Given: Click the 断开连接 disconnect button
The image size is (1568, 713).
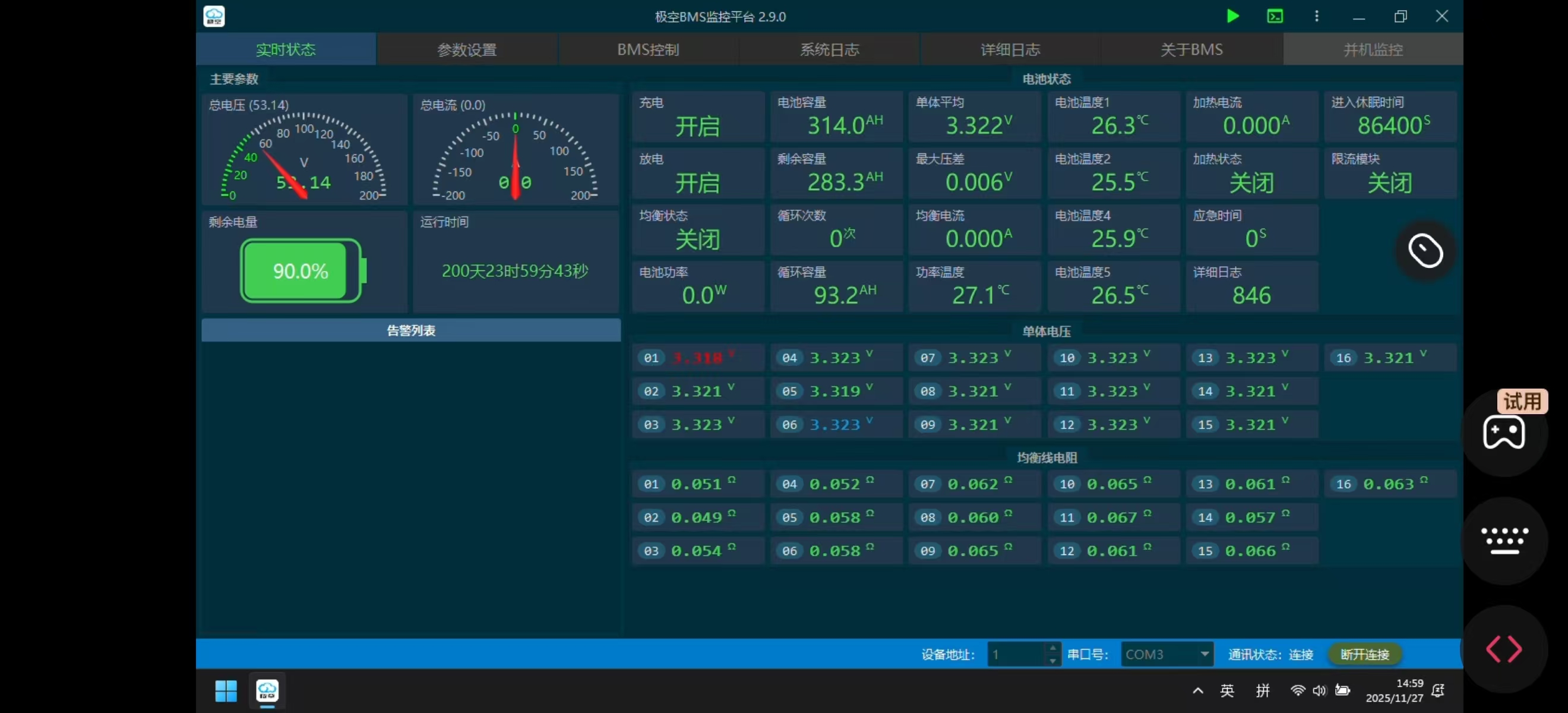Looking at the screenshot, I should click(x=1365, y=654).
